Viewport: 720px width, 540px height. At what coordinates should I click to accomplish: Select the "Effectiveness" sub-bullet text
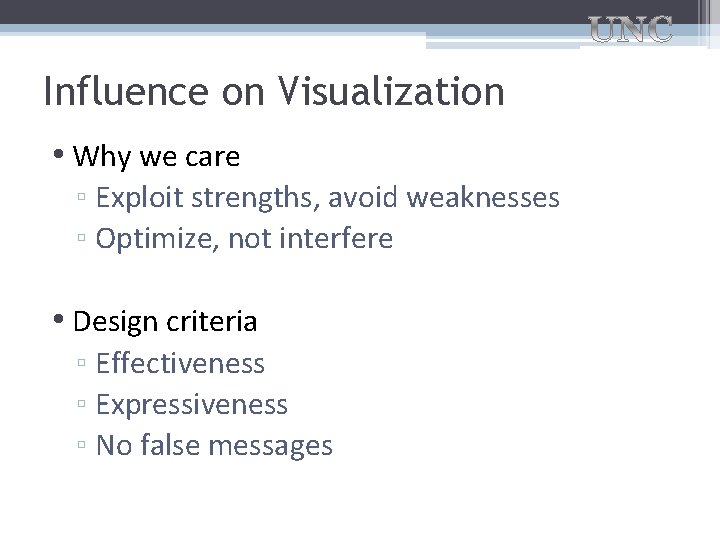pos(180,363)
